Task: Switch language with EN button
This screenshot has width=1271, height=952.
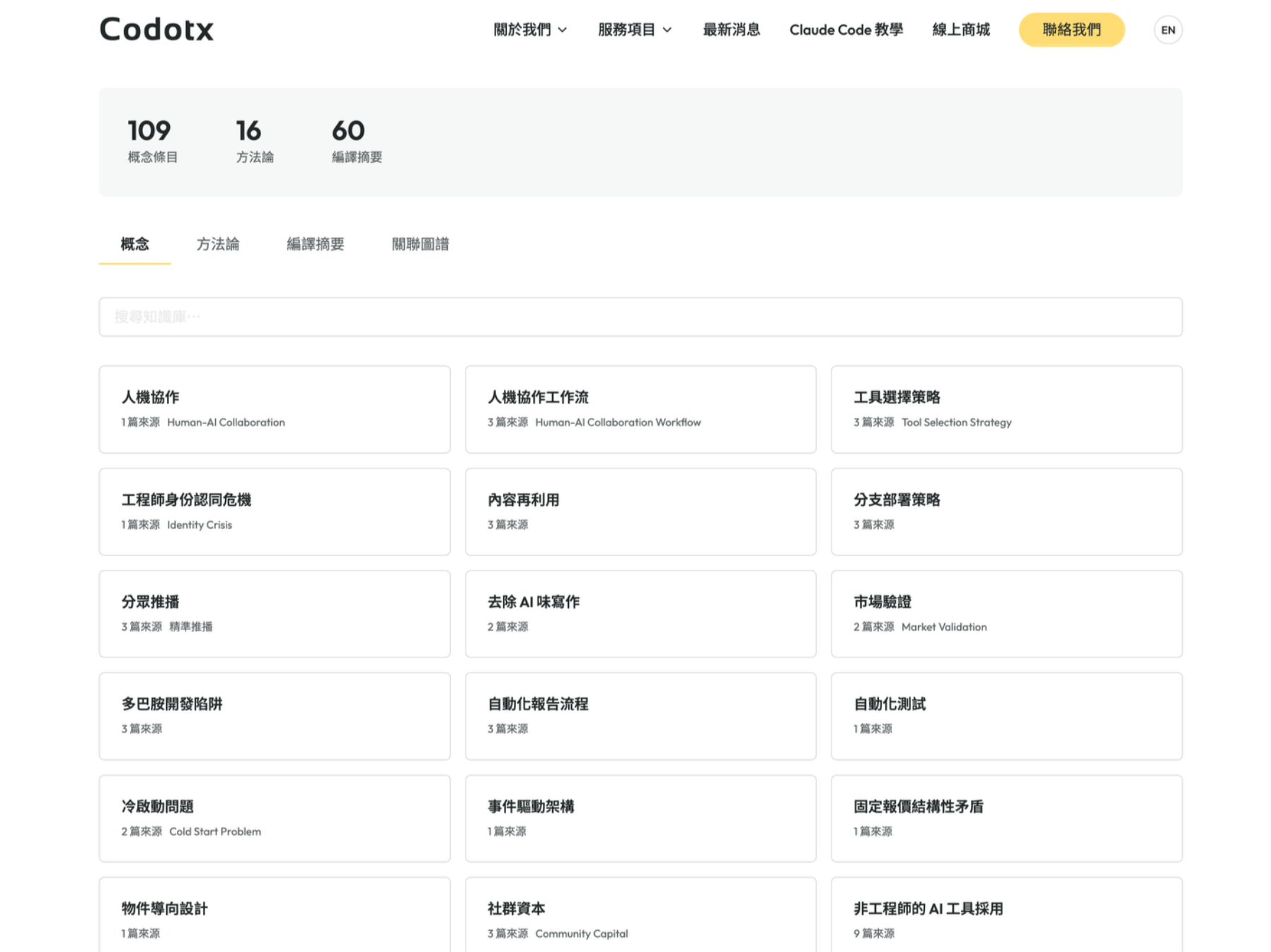Action: click(x=1168, y=30)
